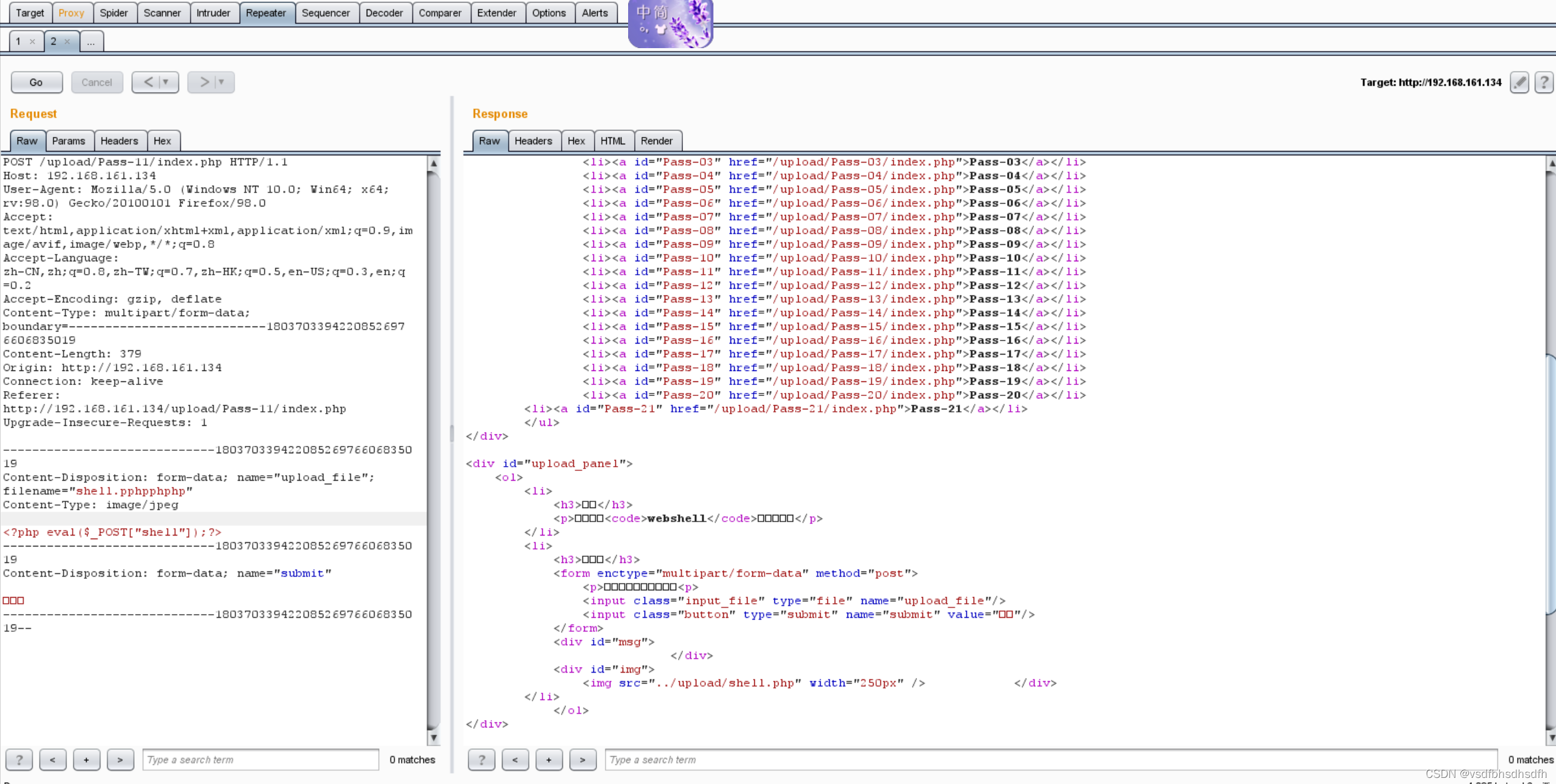Image resolution: width=1556 pixels, height=784 pixels.
Task: Go to previous match in request search
Action: 52,760
